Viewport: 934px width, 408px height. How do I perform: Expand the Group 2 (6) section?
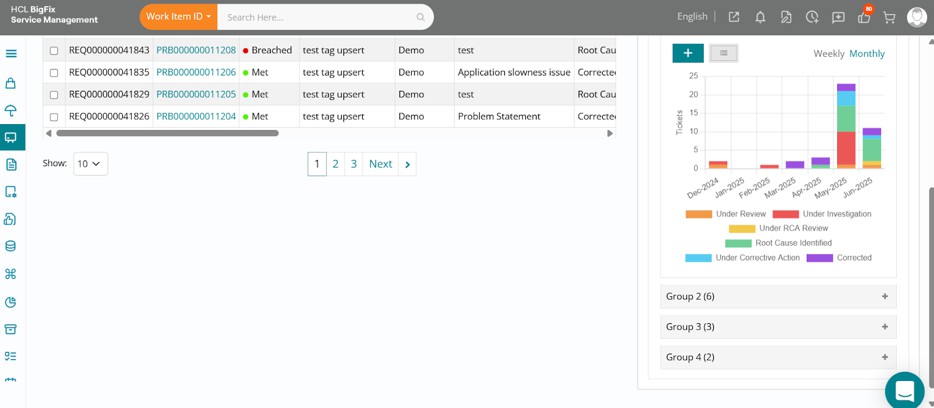click(x=778, y=296)
